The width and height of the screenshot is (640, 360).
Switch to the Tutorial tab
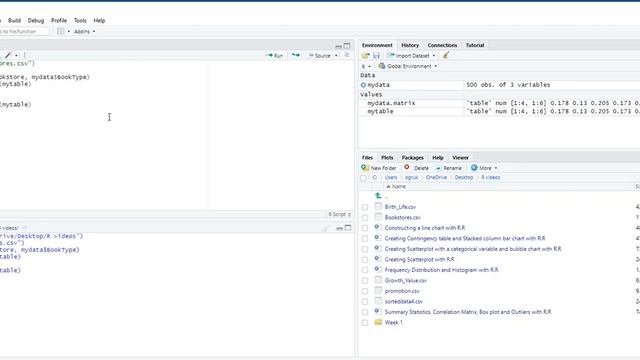tap(475, 45)
